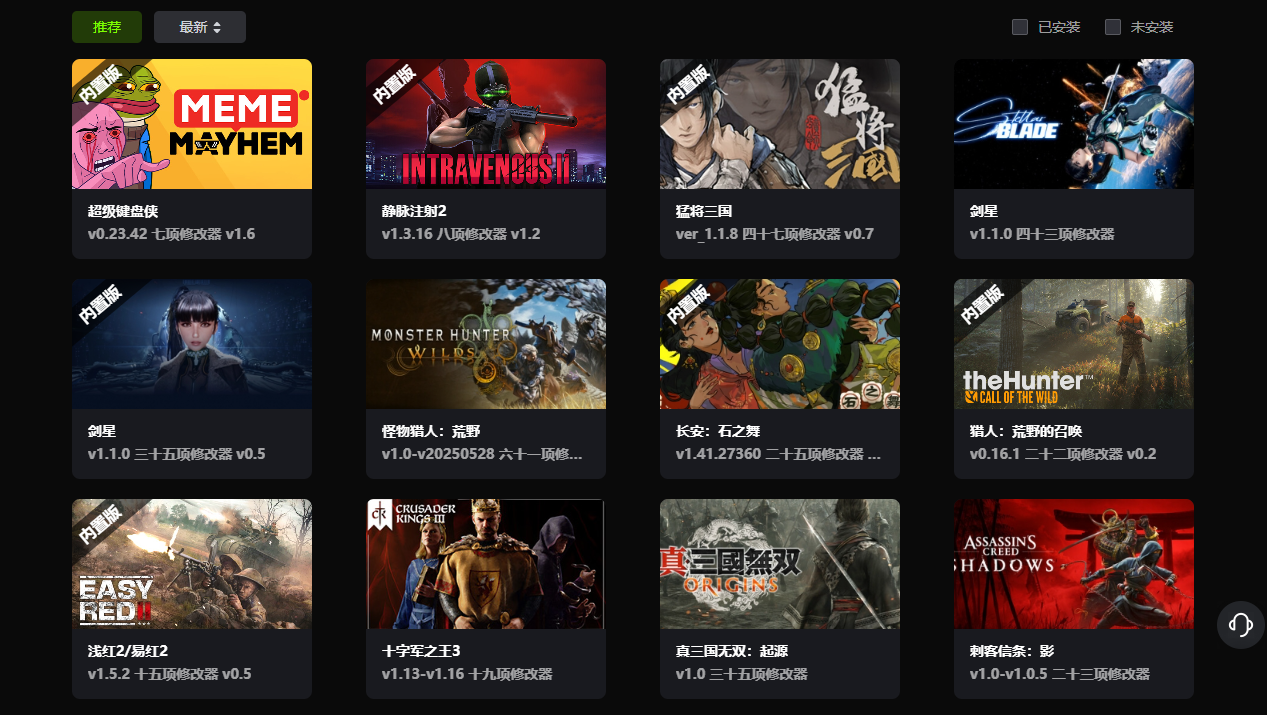1267x715 pixels.
Task: Open 长安：石之舞 game title
Action: [x=719, y=431]
